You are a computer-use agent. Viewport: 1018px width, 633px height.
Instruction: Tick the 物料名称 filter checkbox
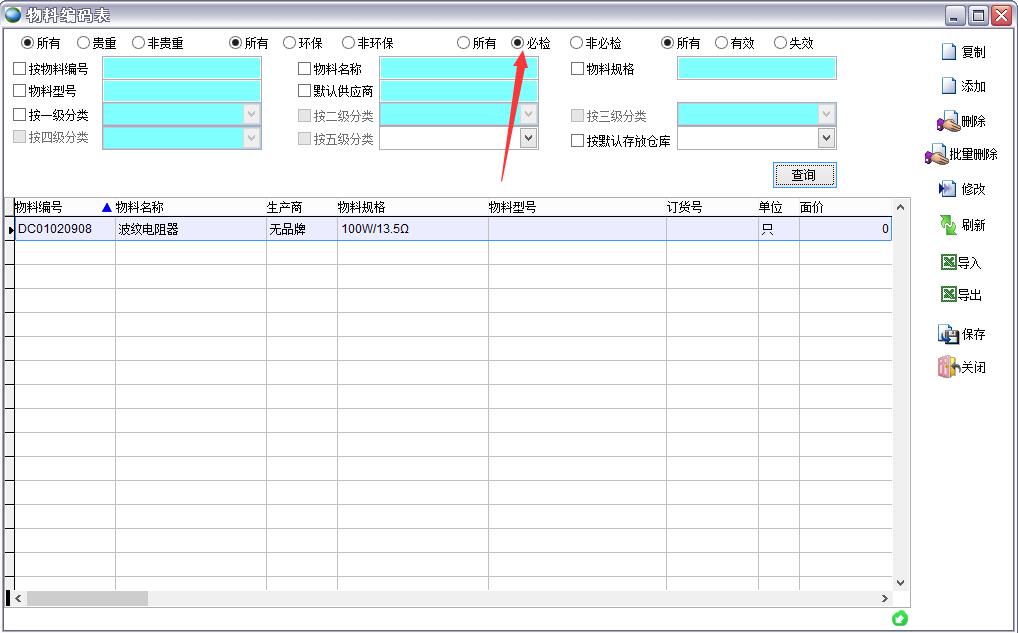305,69
